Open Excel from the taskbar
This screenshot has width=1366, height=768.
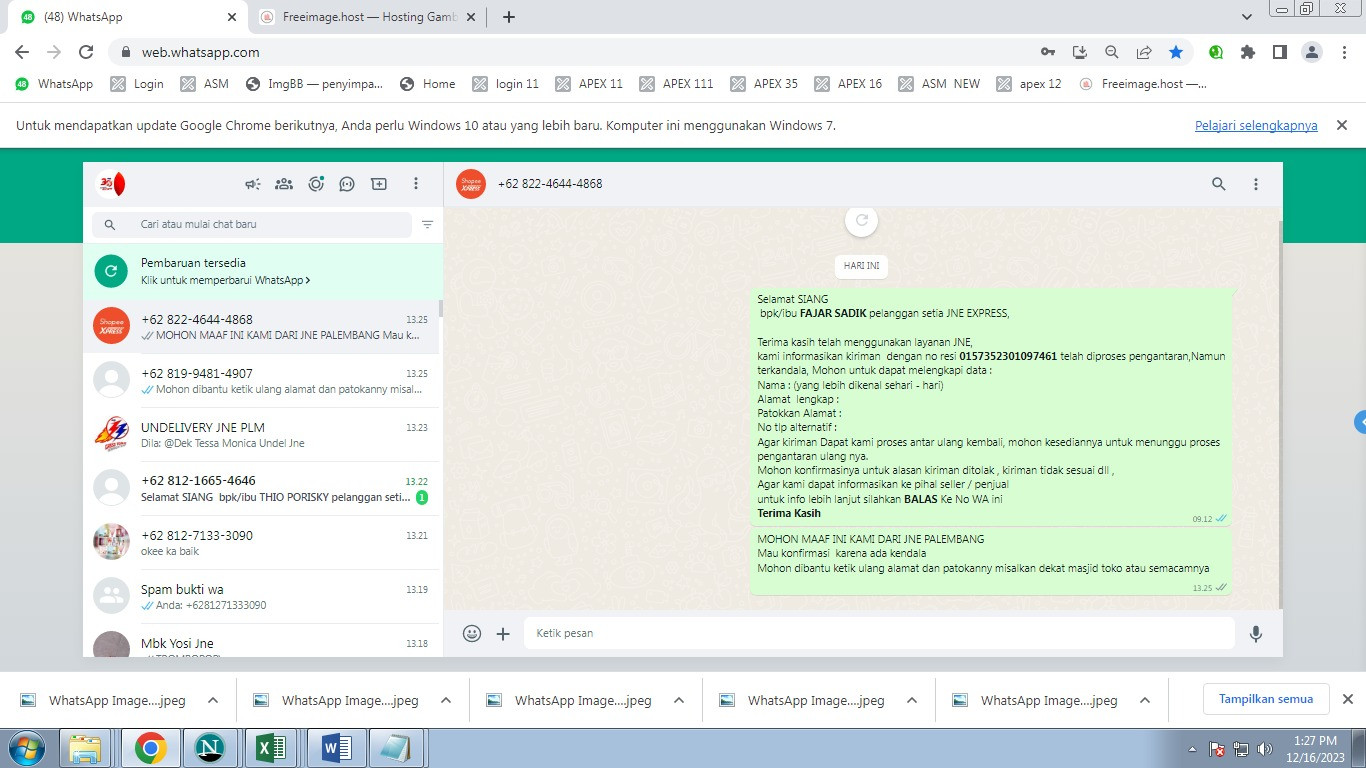(x=271, y=748)
